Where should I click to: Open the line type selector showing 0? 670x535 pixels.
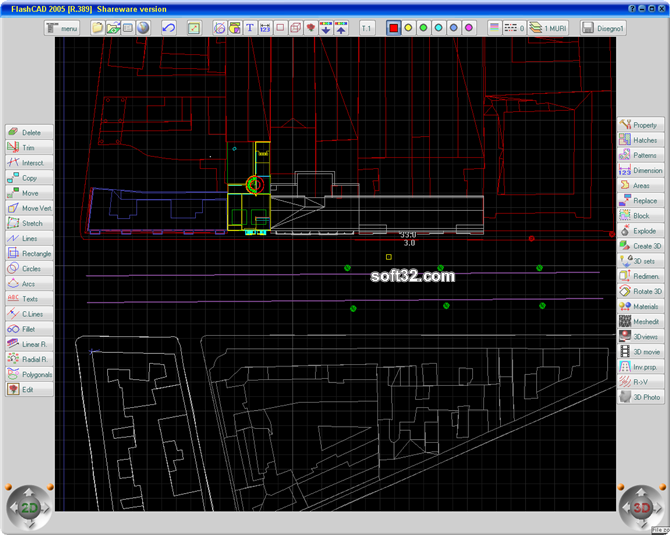pos(514,28)
